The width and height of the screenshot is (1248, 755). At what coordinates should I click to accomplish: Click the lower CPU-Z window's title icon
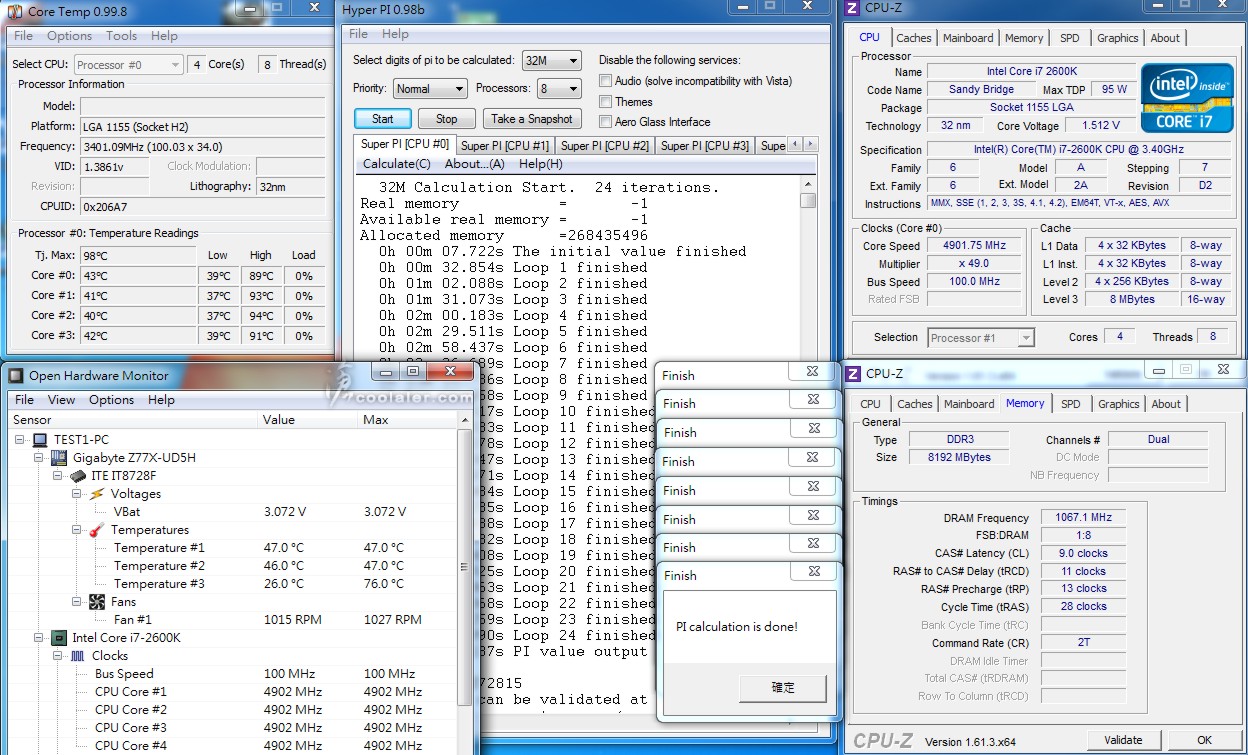coord(853,374)
